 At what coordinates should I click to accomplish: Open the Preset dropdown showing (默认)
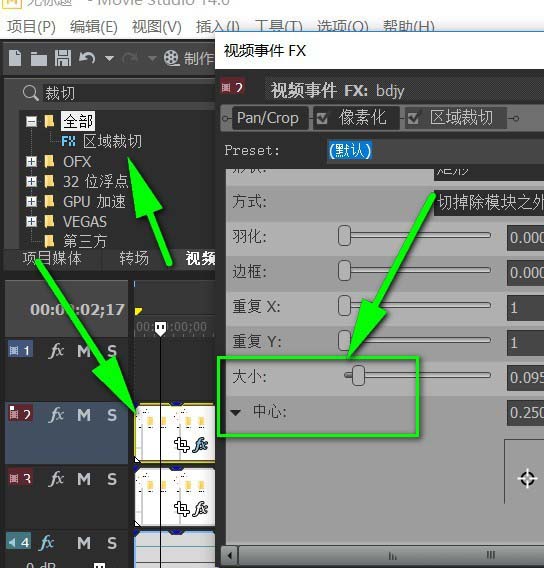[435, 151]
